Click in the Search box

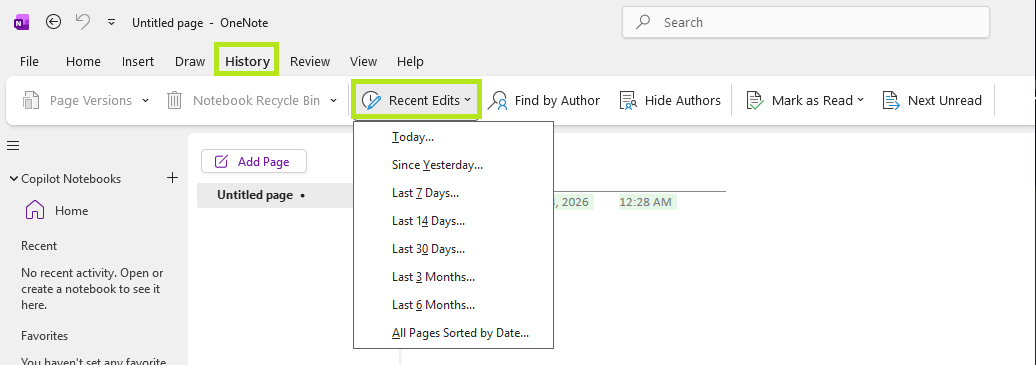click(805, 22)
